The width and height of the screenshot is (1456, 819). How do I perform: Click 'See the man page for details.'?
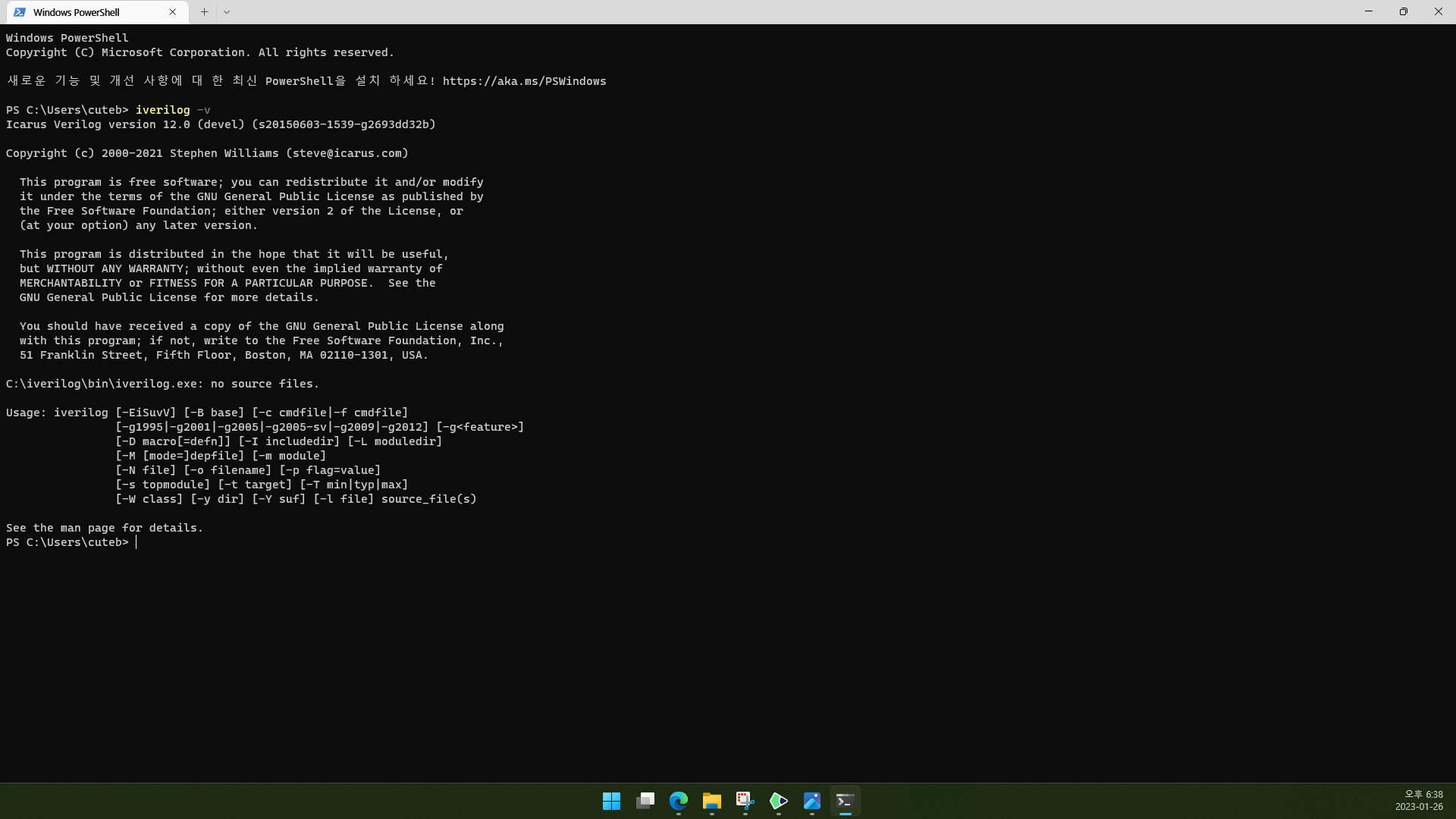coord(105,528)
